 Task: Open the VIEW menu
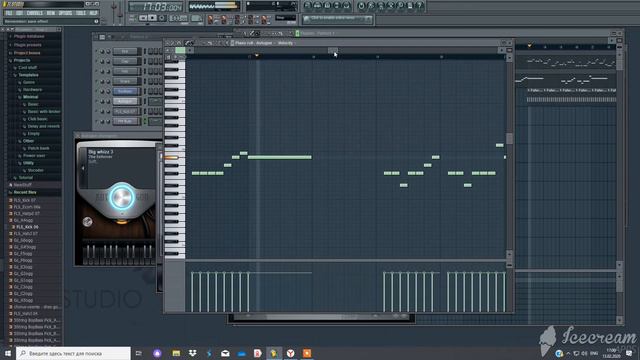click(x=51, y=13)
